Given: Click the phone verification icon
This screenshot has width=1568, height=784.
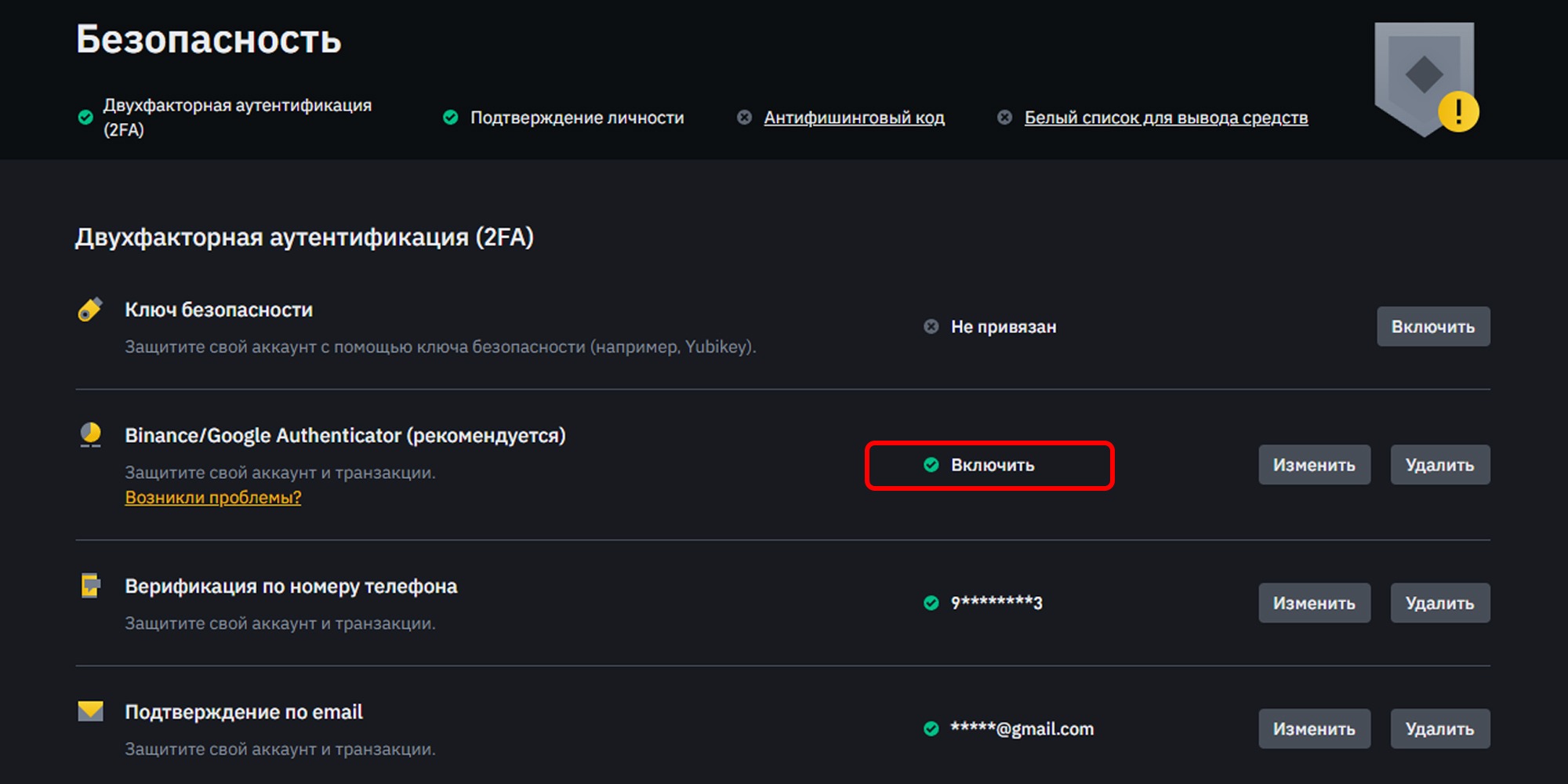Looking at the screenshot, I should pos(91,586).
